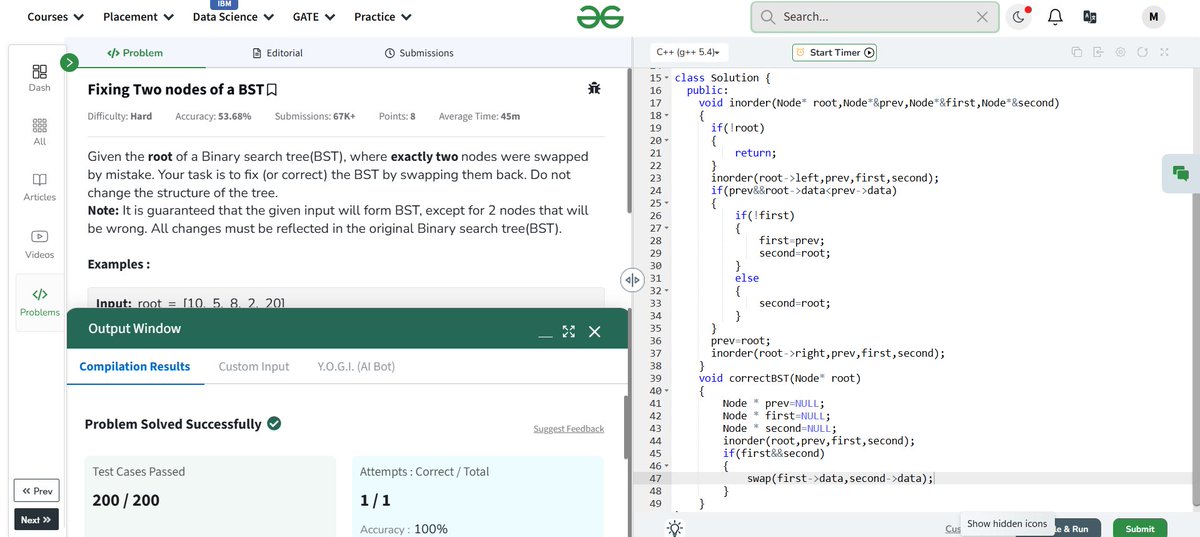
Task: Toggle dark mode moon icon
Action: point(1019,17)
